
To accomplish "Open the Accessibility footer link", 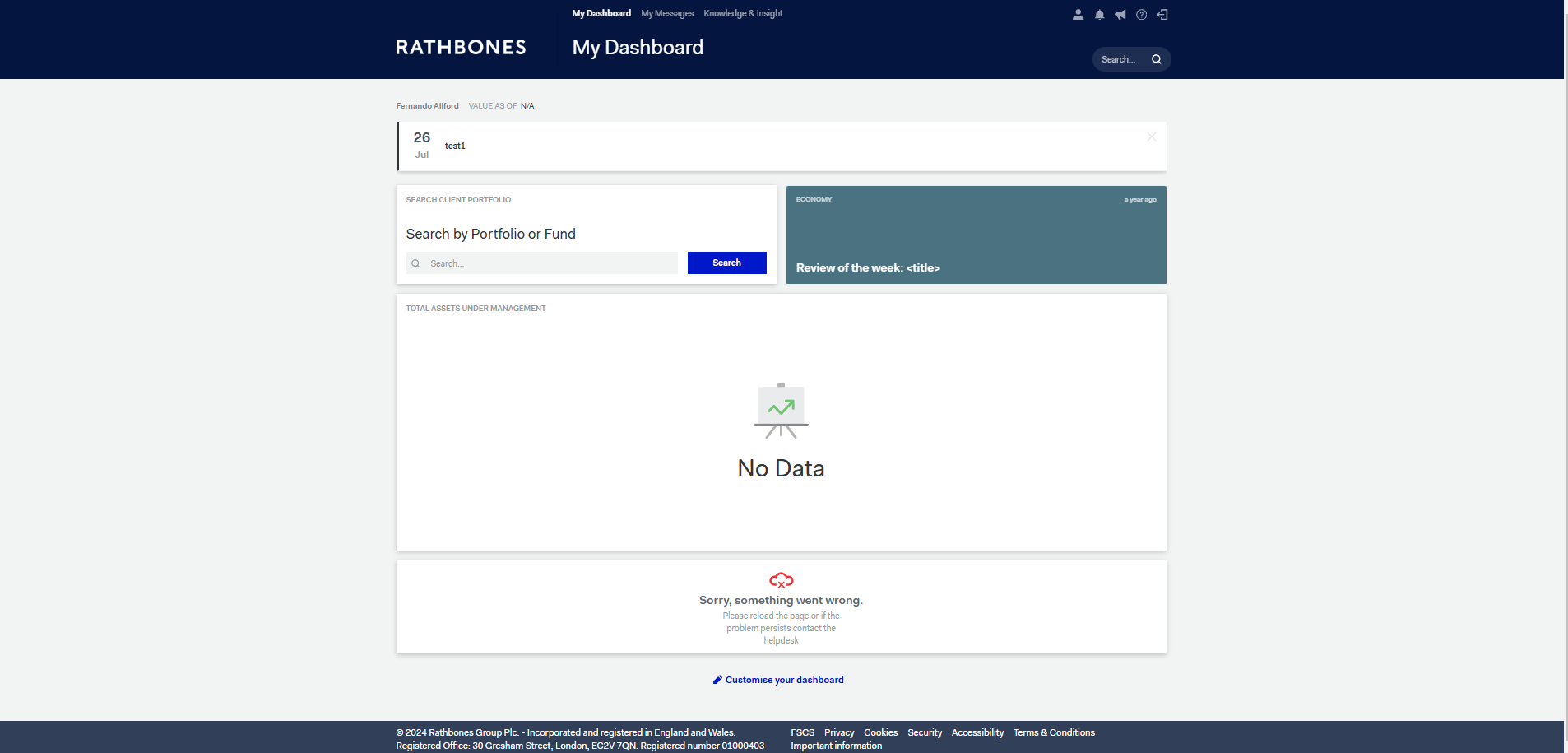I will click(977, 732).
